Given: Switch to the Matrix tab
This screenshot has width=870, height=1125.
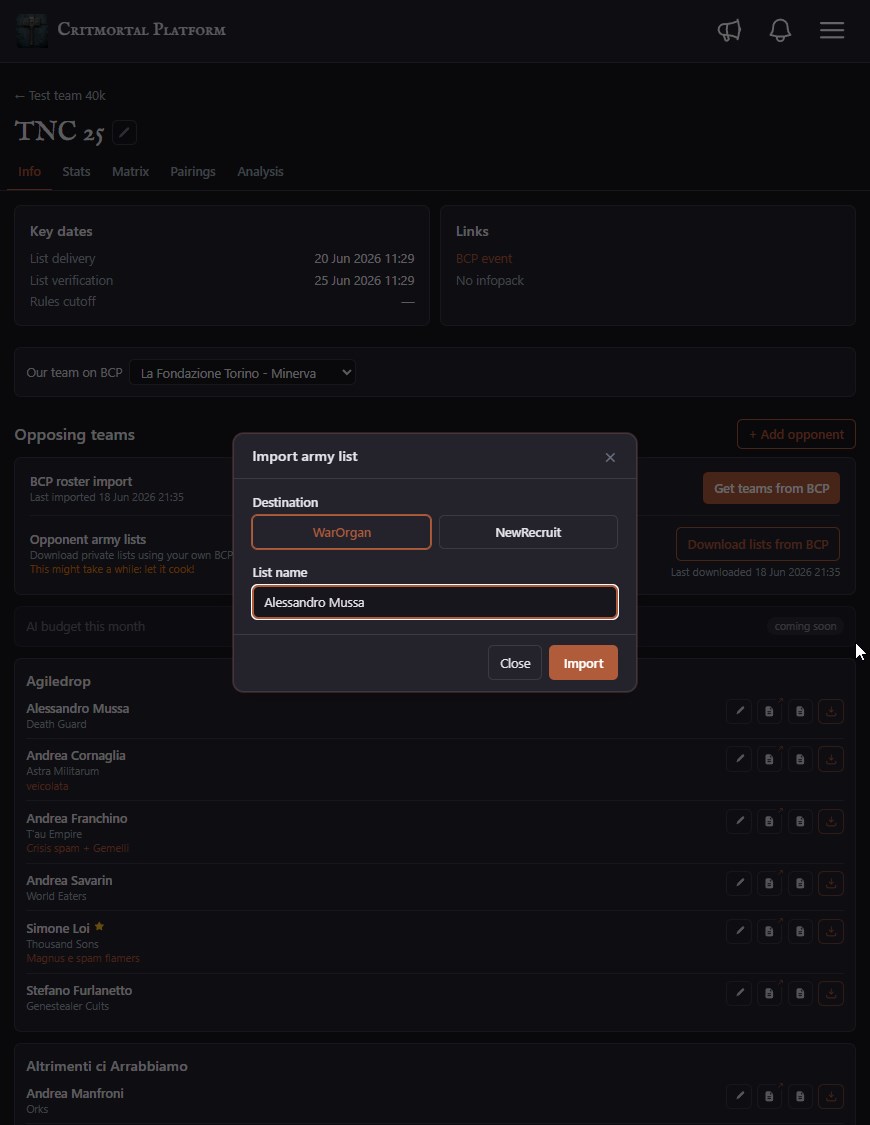Looking at the screenshot, I should tap(131, 171).
